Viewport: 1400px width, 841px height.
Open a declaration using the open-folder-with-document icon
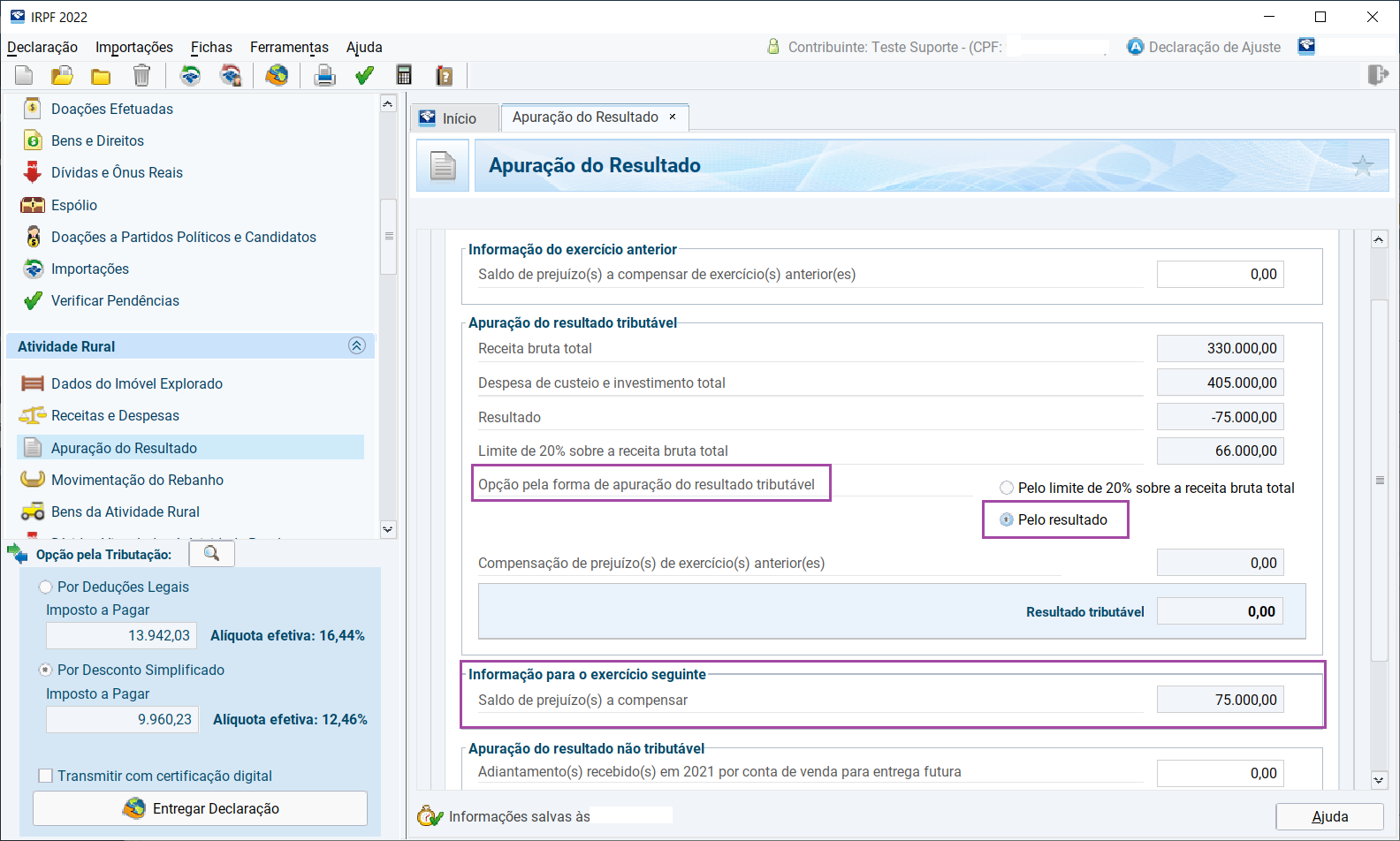click(62, 76)
